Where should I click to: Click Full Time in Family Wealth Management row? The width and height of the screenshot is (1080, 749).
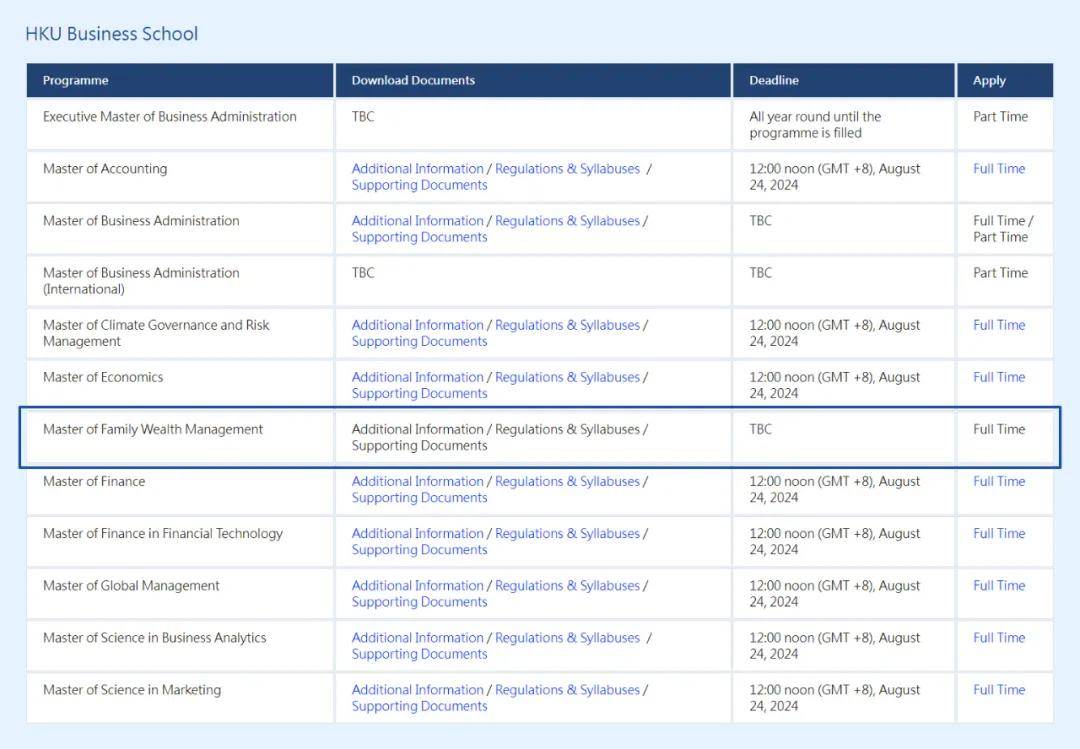click(999, 429)
